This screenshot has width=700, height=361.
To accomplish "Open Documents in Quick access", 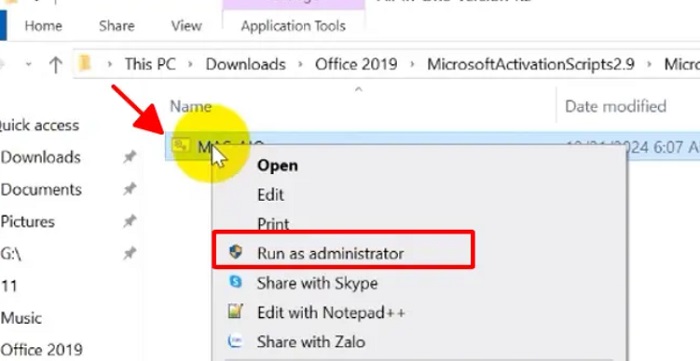I will [x=41, y=190].
